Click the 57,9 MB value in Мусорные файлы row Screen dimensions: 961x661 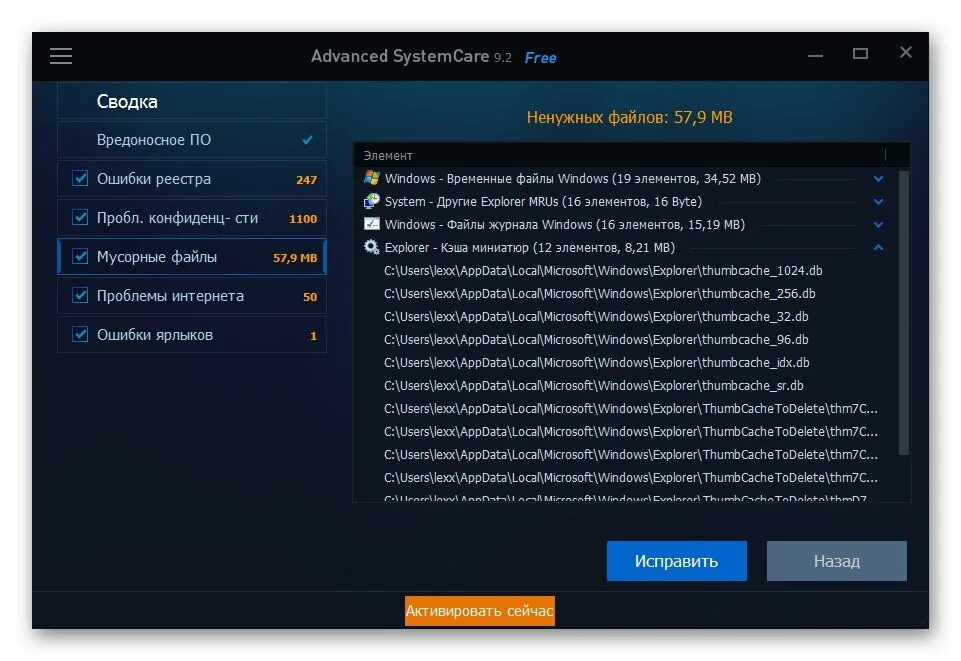295,258
